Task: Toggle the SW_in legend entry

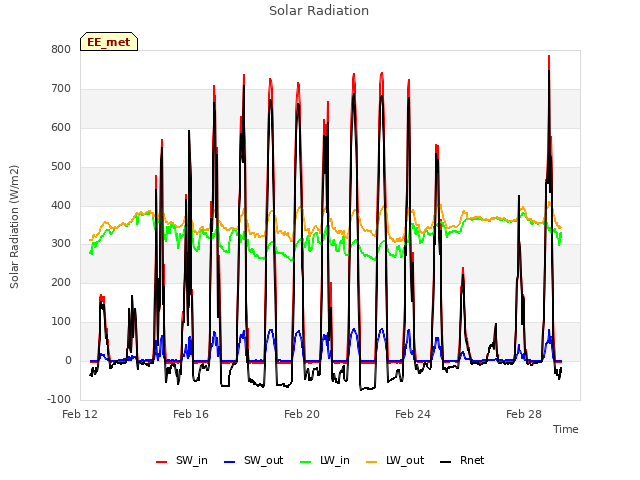Action: 182,461
